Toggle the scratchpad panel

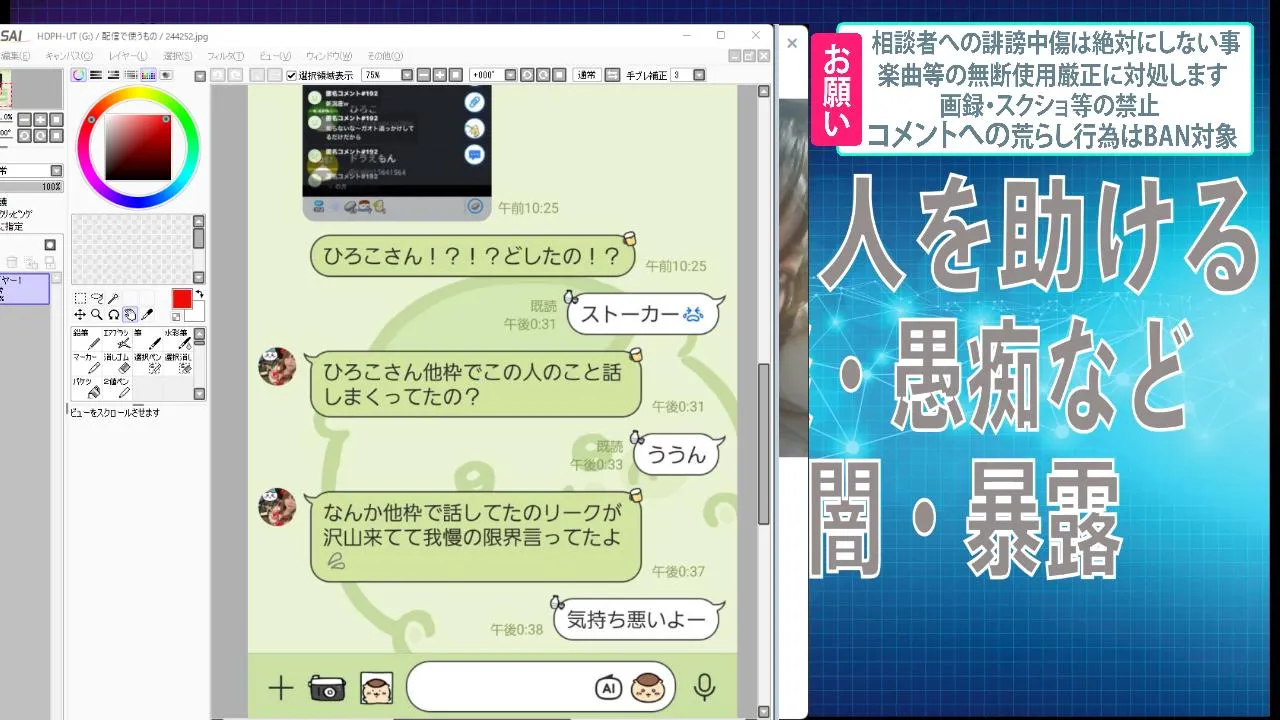point(166,75)
